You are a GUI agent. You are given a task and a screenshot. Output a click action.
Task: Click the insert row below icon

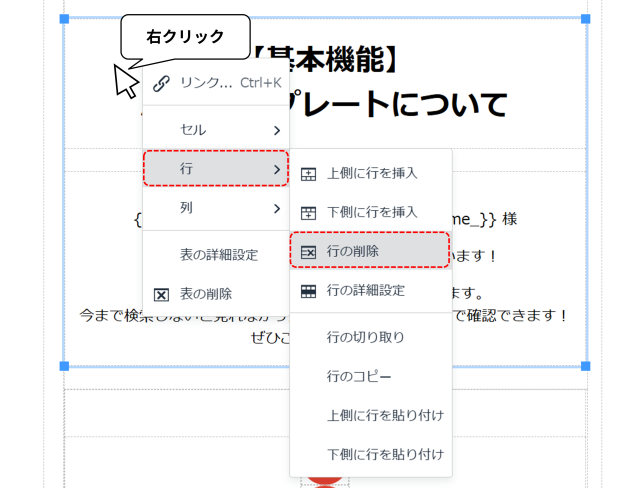[x=308, y=213]
